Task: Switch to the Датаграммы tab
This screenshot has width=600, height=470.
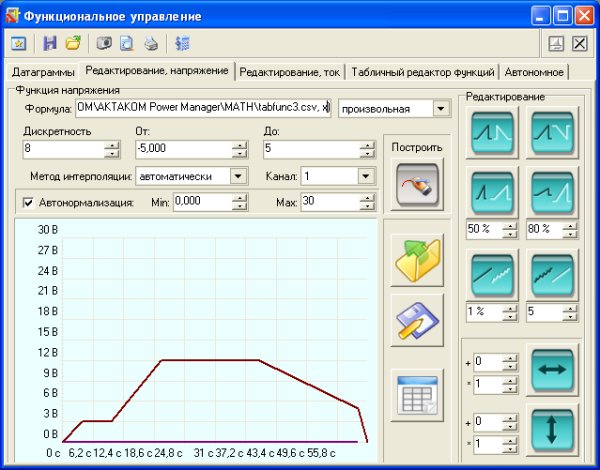Action: point(43,72)
